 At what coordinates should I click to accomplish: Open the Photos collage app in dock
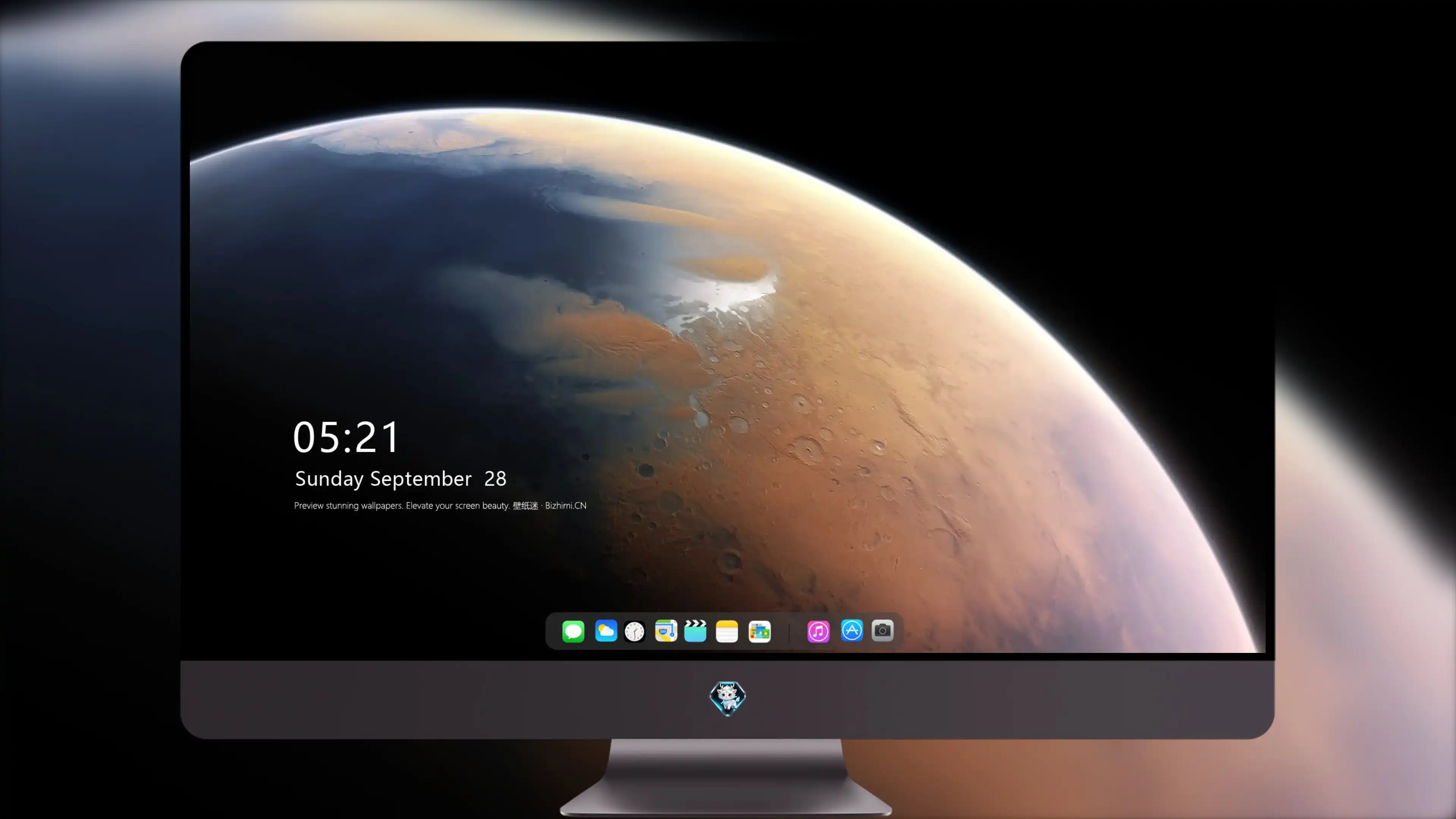[759, 631]
